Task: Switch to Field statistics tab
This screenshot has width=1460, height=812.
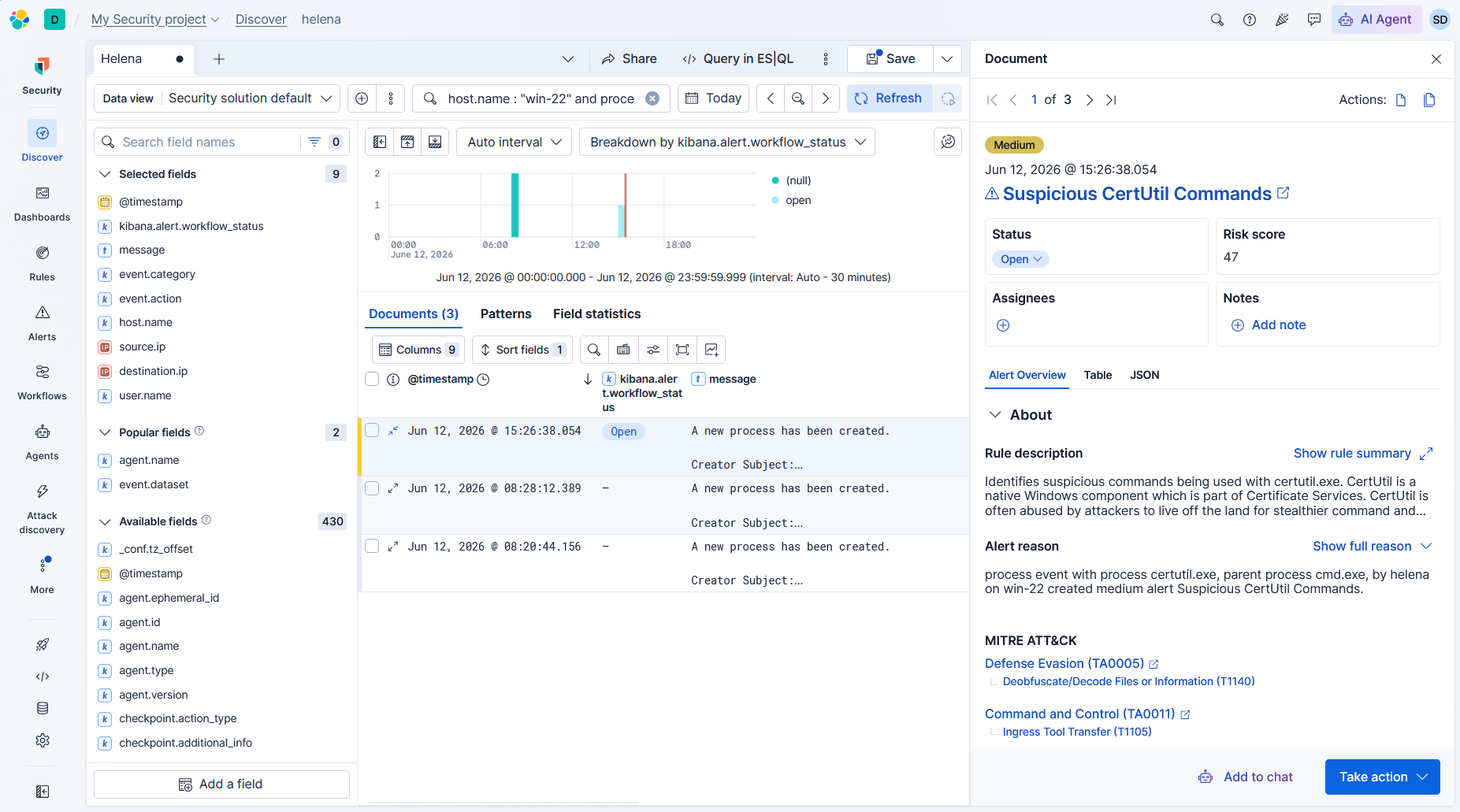Action: click(596, 314)
